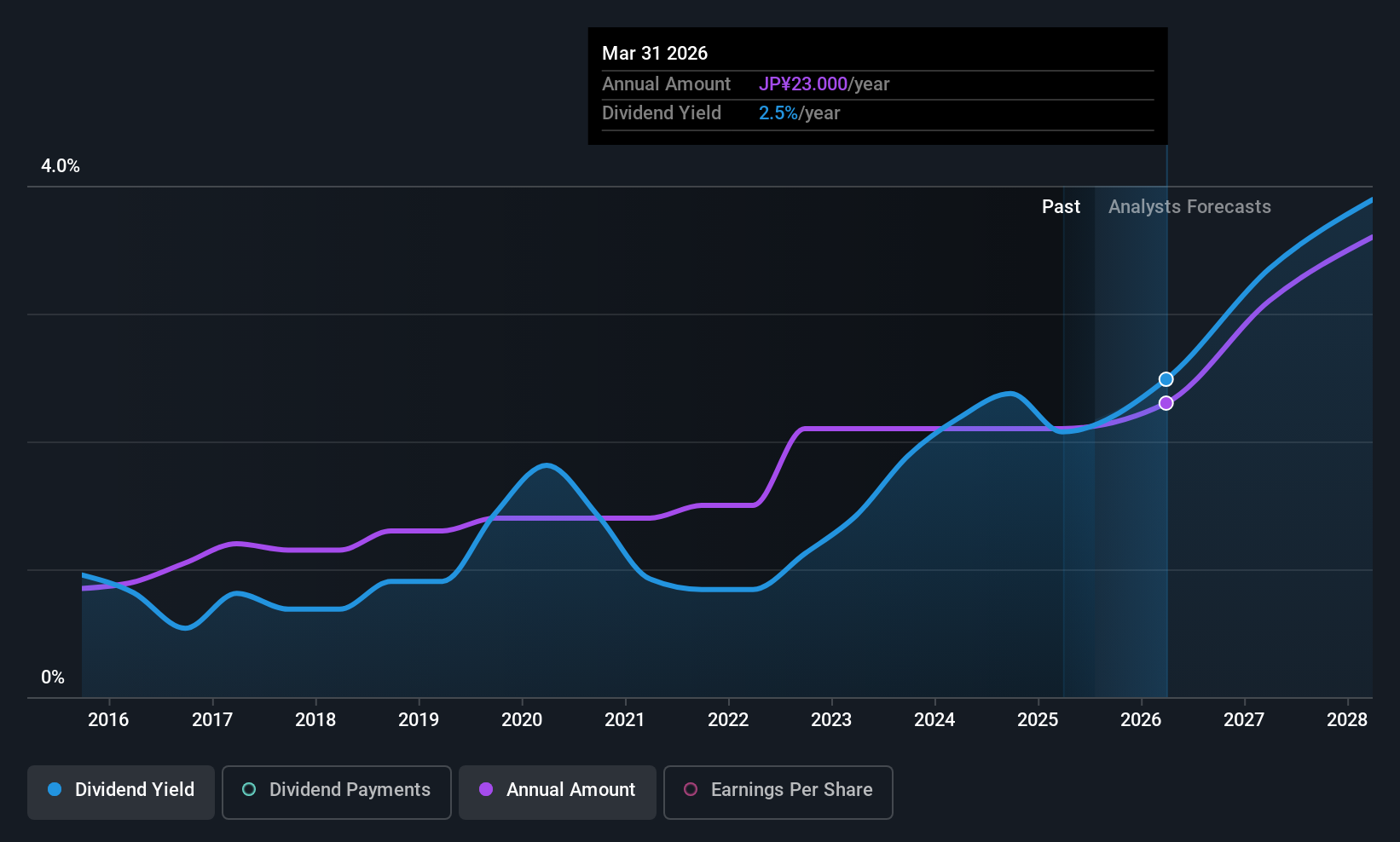Click the purple Annual Amount legend dot
The height and width of the screenshot is (842, 1400).
click(x=486, y=789)
